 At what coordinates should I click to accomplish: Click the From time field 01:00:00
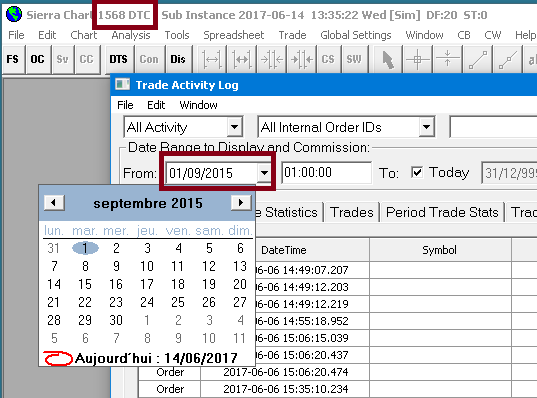pos(326,172)
